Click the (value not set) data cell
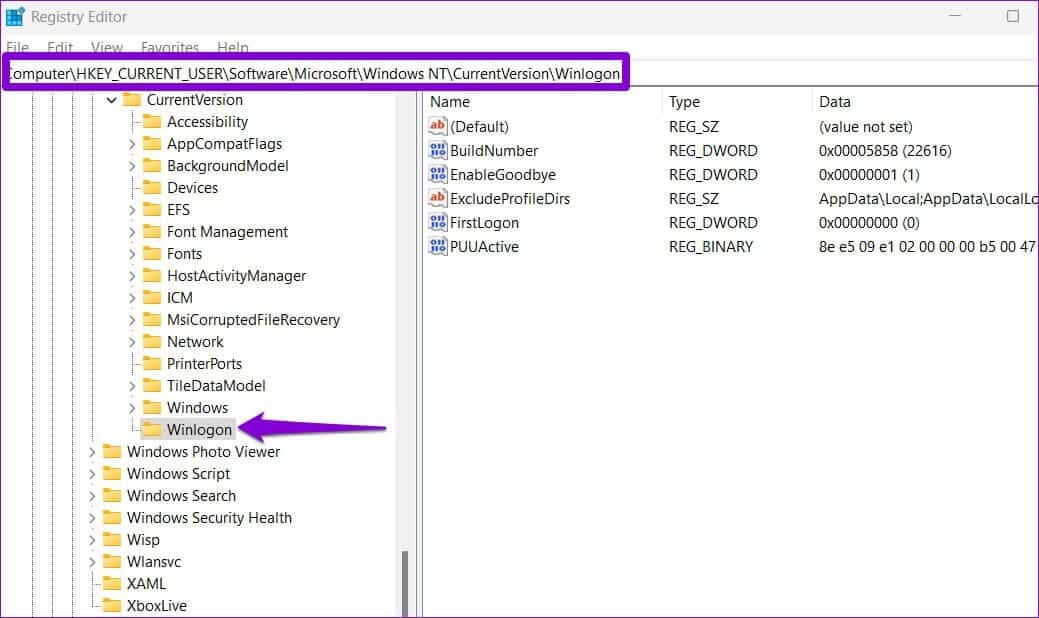The image size is (1039, 618). (865, 127)
